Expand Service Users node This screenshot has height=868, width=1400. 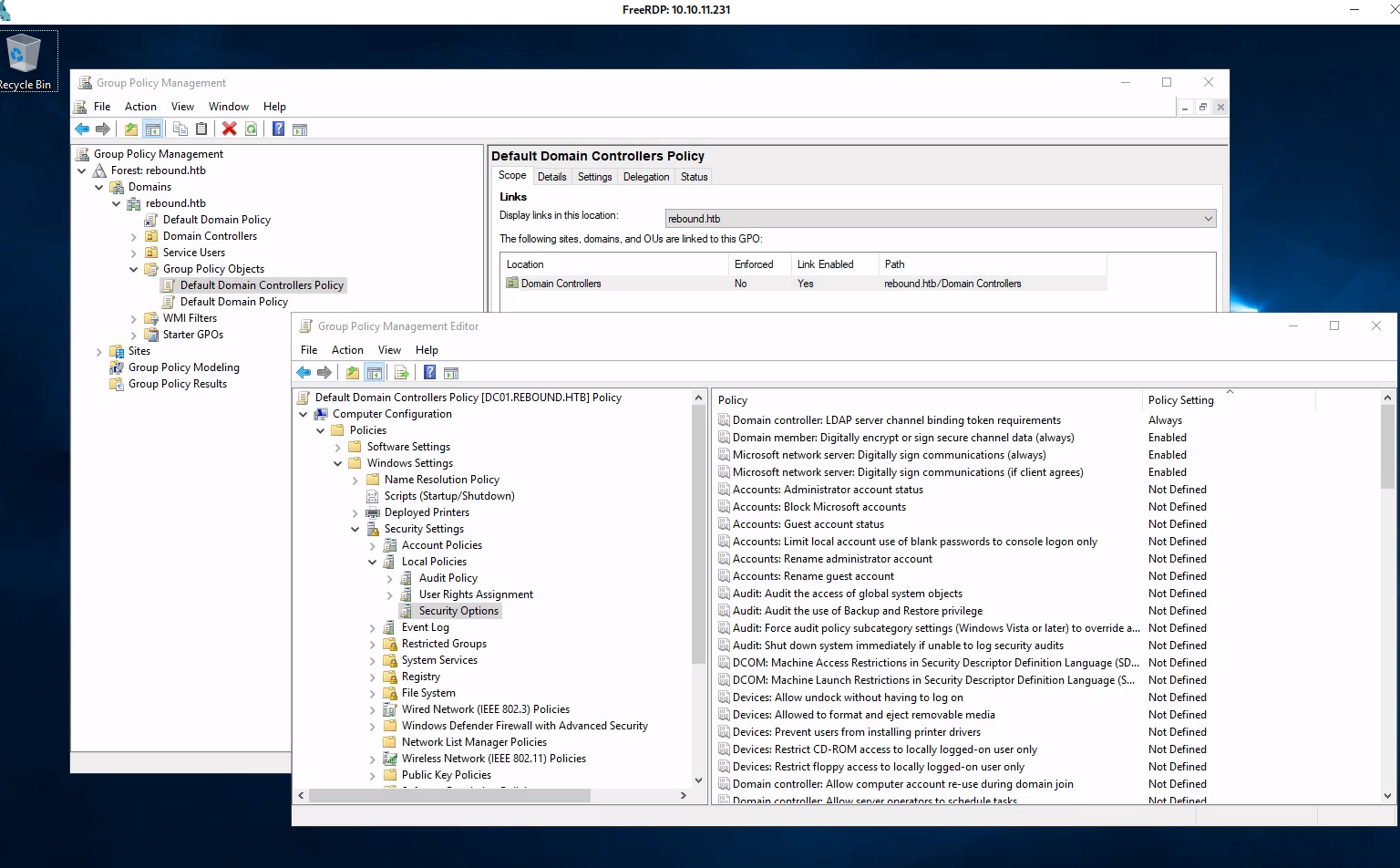(x=134, y=253)
